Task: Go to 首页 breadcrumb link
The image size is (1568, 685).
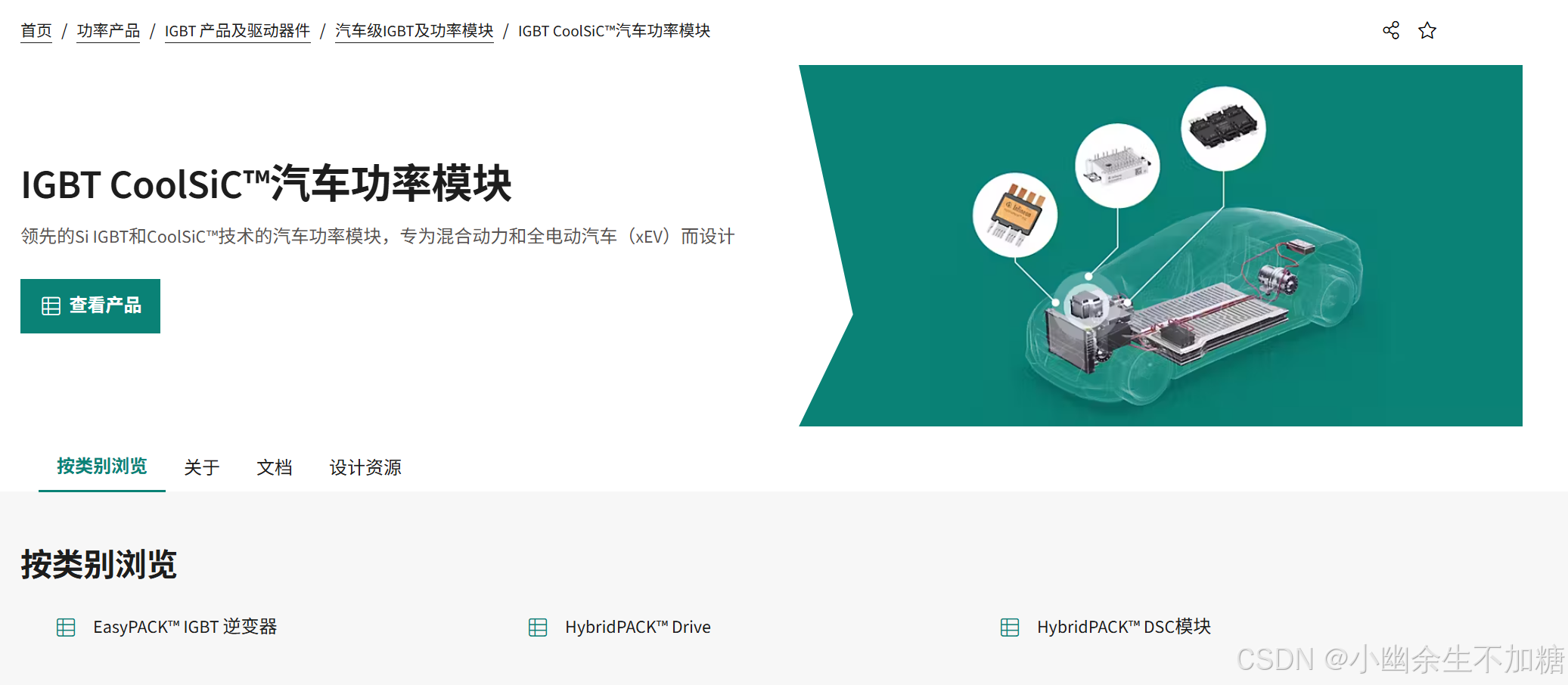Action: point(36,31)
